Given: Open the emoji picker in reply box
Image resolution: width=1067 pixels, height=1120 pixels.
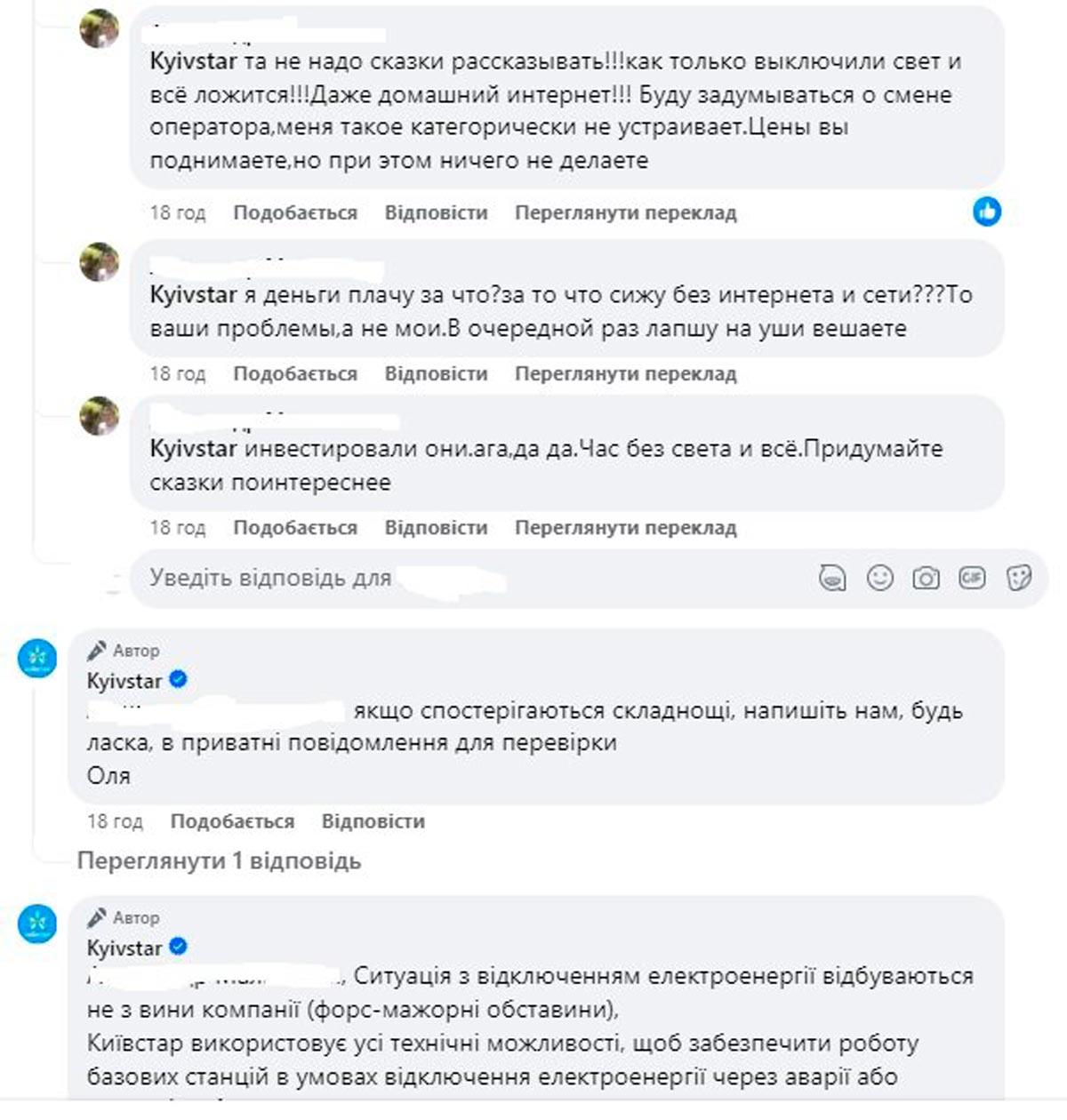Looking at the screenshot, I should [879, 579].
